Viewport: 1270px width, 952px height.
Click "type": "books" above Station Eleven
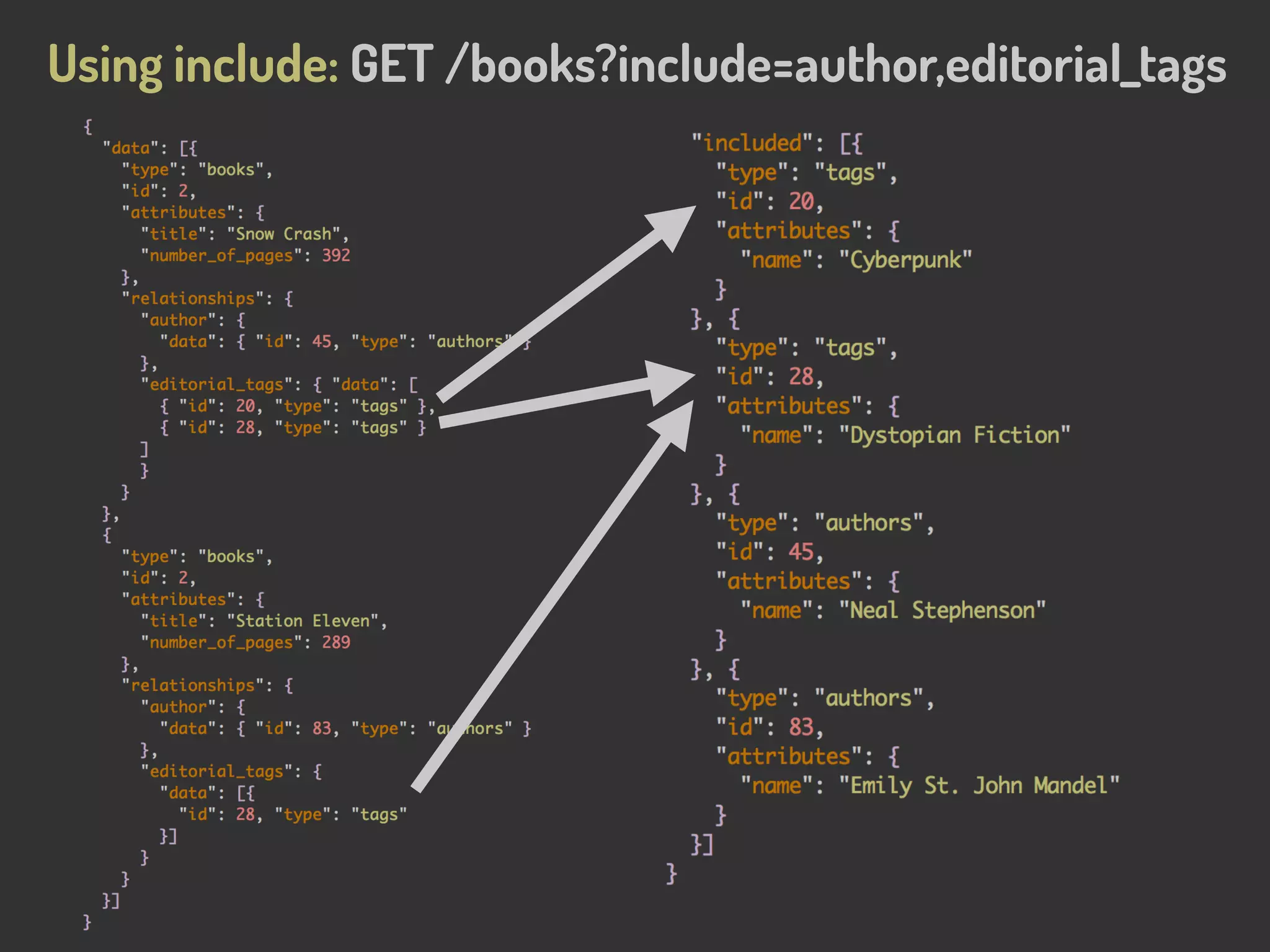coord(197,557)
